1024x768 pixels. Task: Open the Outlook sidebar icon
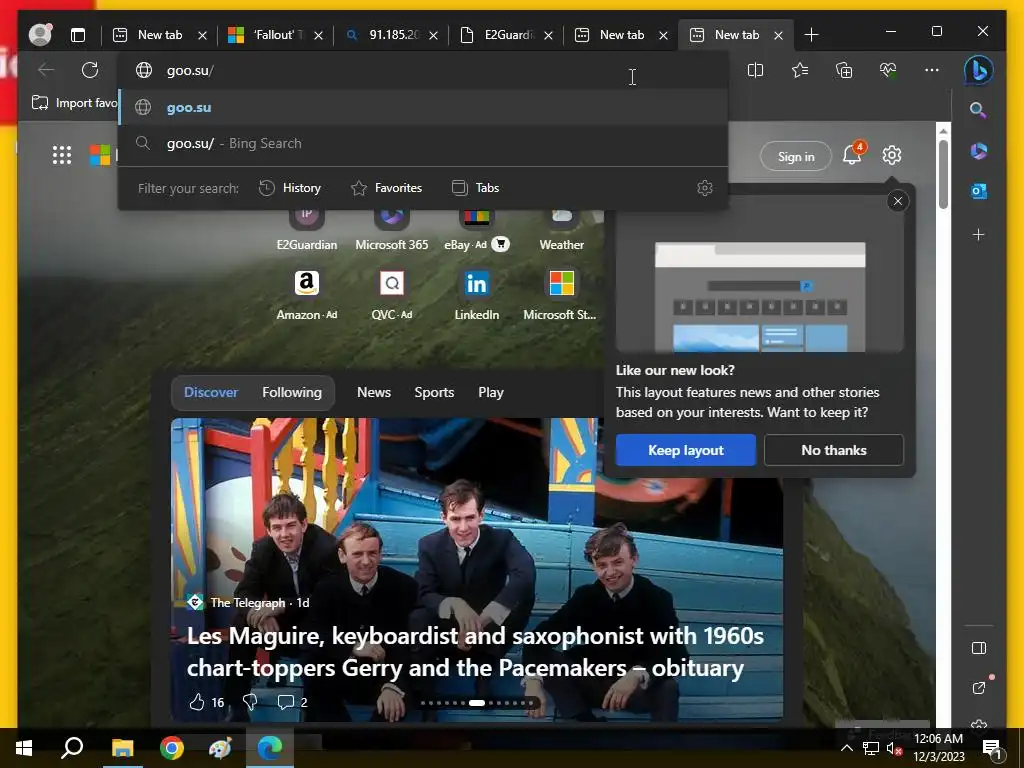[978, 191]
